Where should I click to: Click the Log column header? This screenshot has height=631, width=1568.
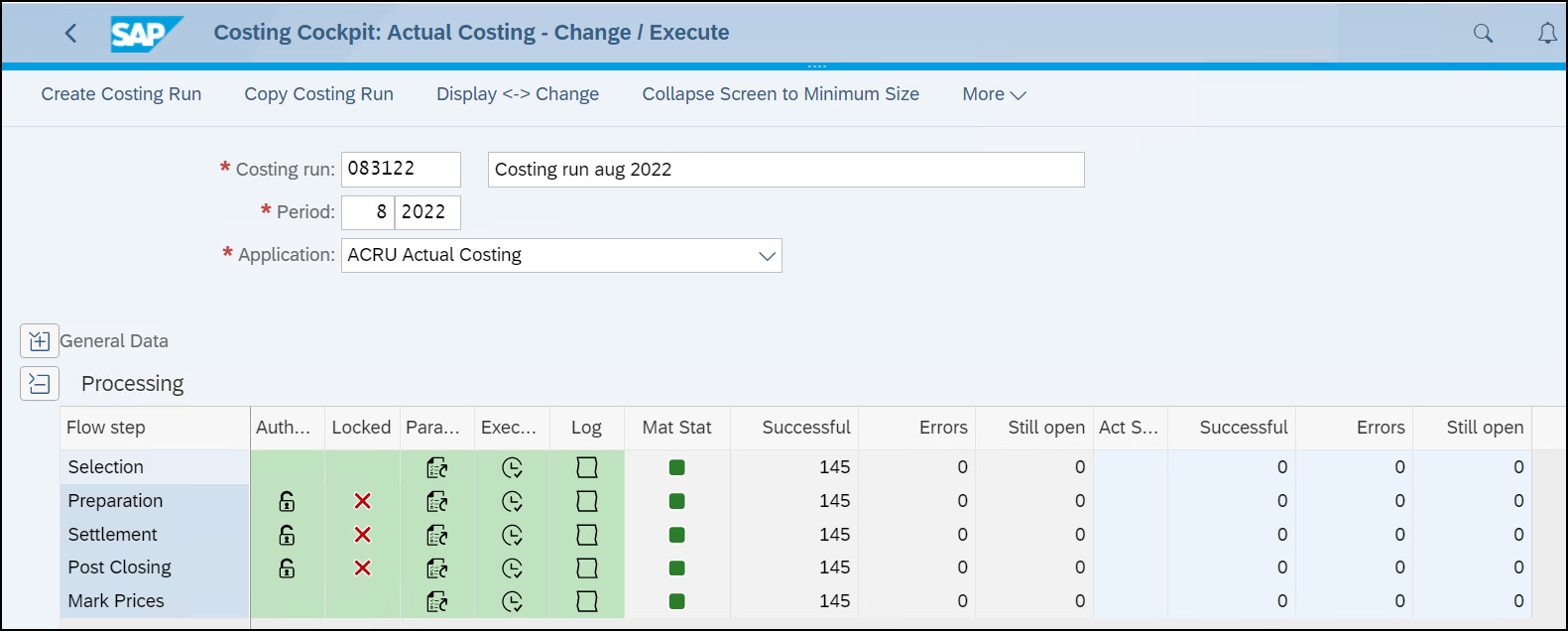(x=586, y=428)
